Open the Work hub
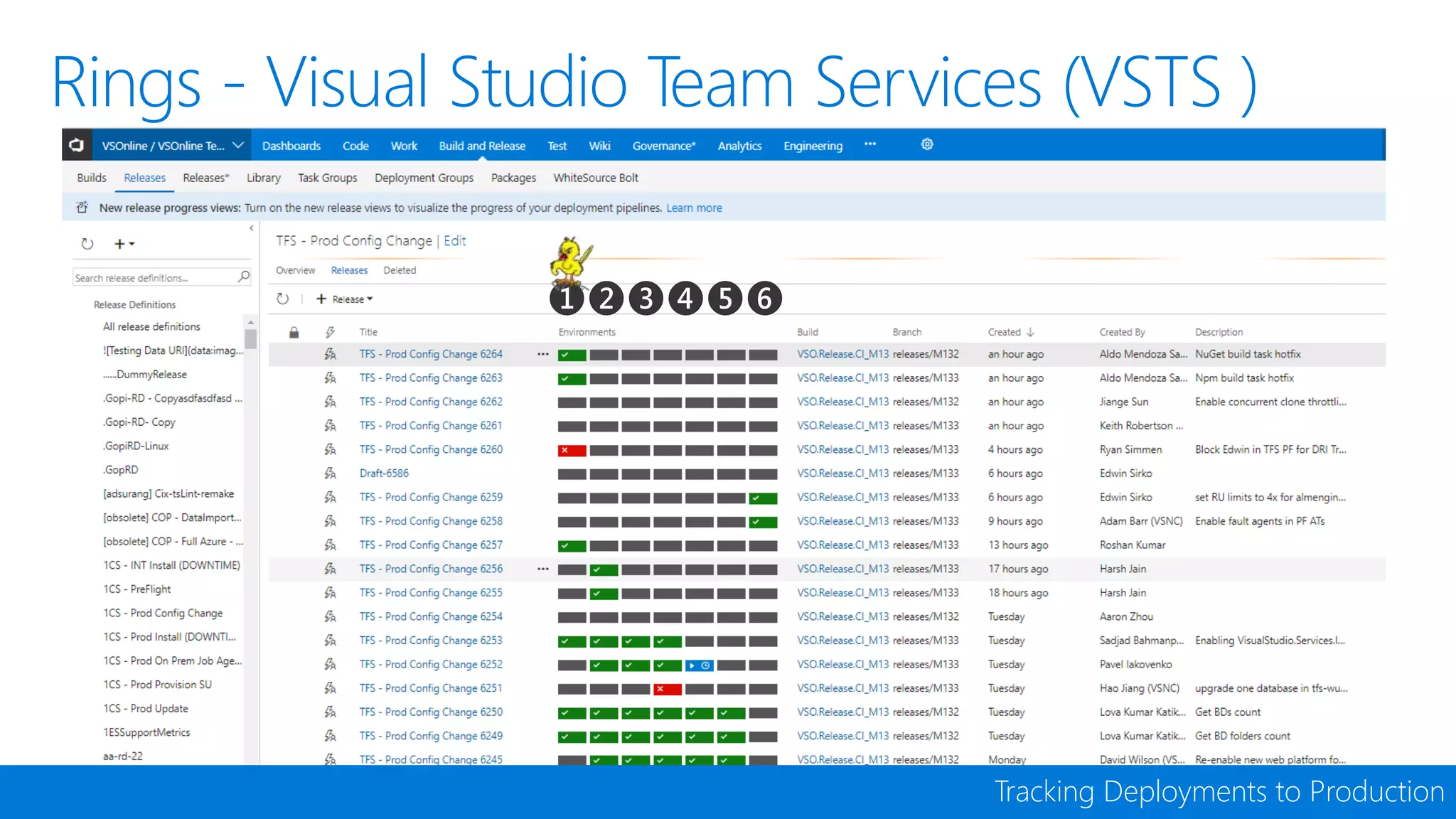 [x=404, y=146]
